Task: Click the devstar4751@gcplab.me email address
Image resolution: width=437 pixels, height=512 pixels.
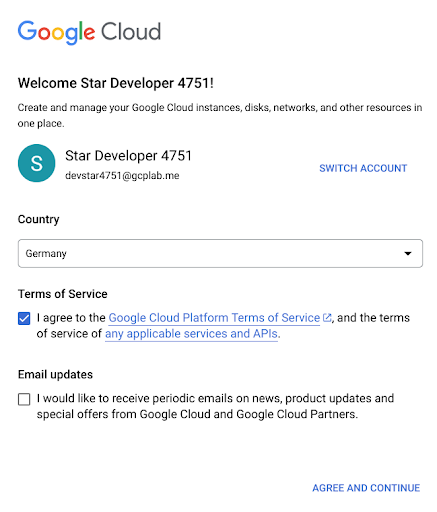Action: click(x=122, y=176)
